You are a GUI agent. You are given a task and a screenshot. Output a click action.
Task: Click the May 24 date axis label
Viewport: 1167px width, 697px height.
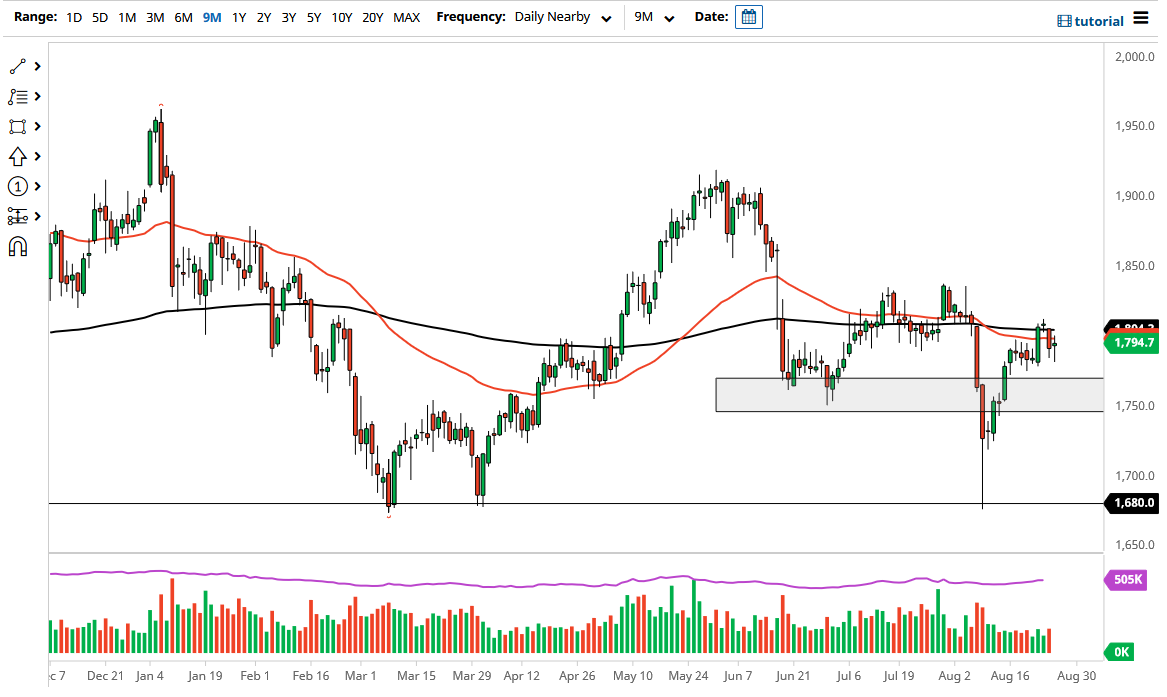[x=688, y=675]
